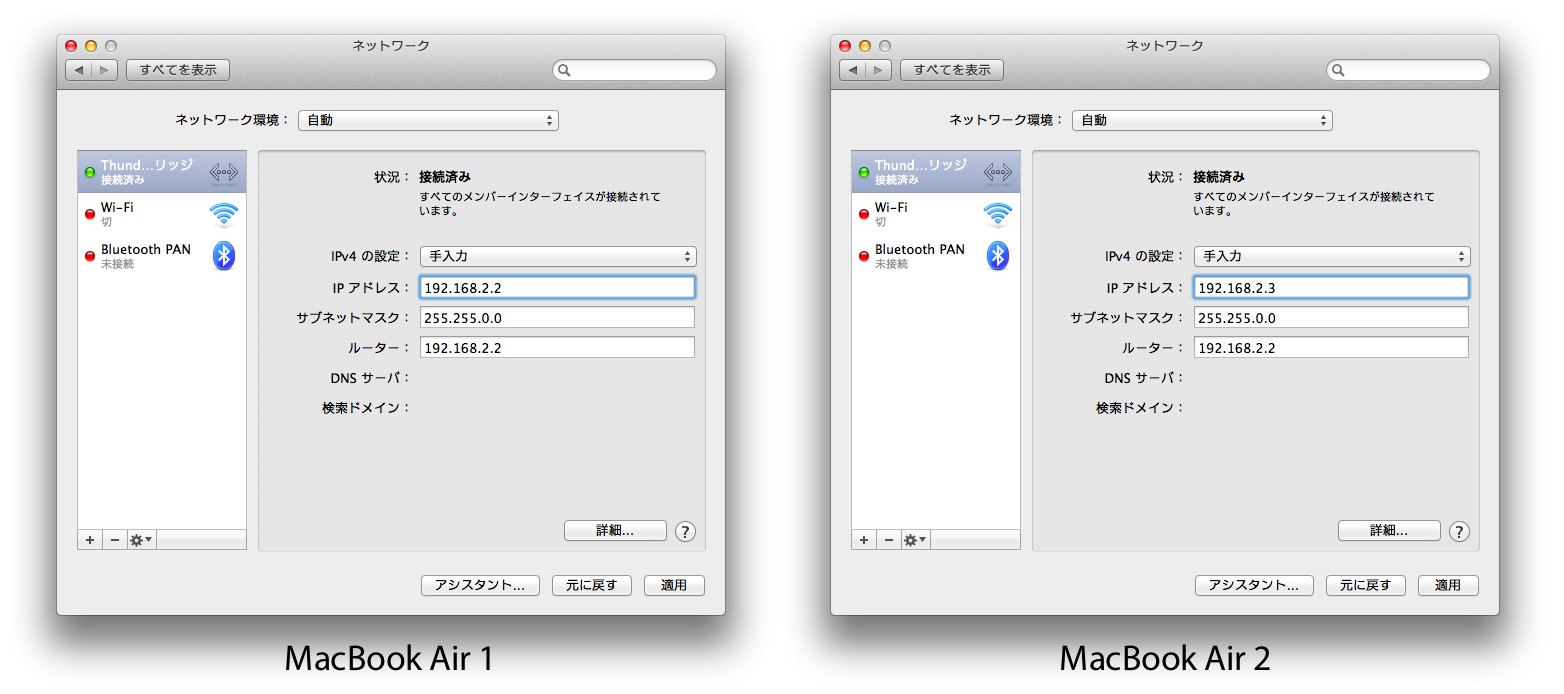Click the Wi-Fi icon in MacBook Air 2 sidebar
1564x694 pixels.
[998, 214]
